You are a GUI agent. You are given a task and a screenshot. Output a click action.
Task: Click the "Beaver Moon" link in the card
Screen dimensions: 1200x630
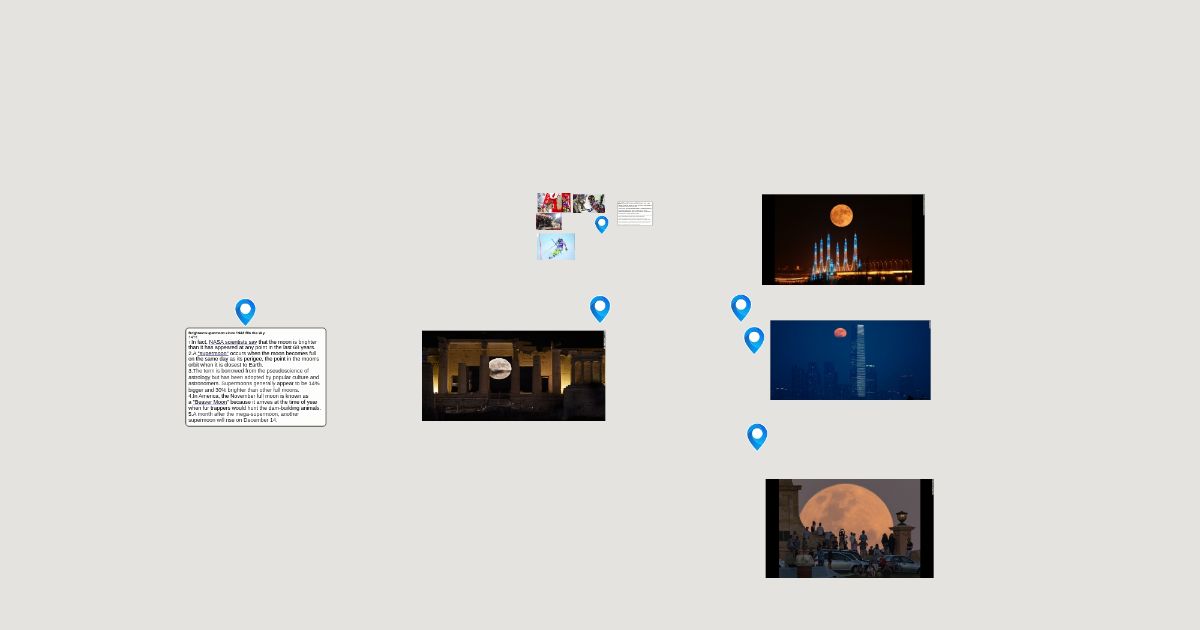pyautogui.click(x=210, y=402)
